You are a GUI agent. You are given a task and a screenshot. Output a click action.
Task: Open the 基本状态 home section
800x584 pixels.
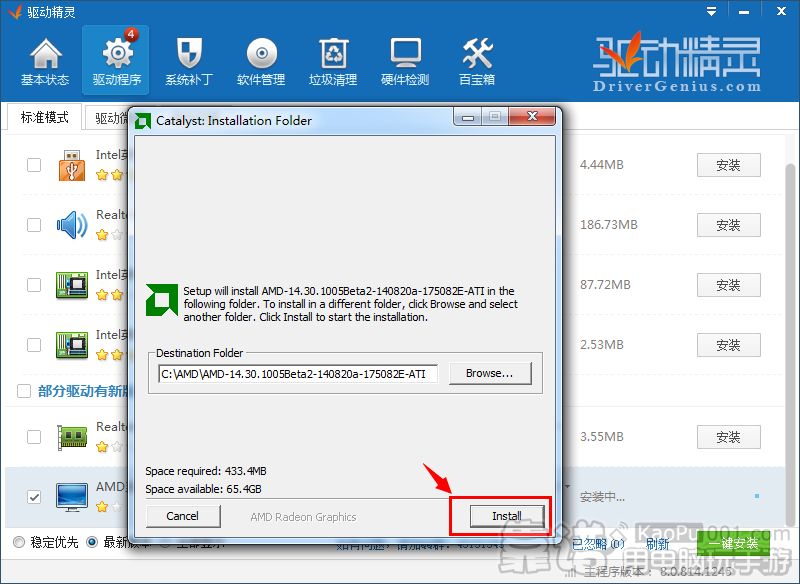(x=45, y=61)
